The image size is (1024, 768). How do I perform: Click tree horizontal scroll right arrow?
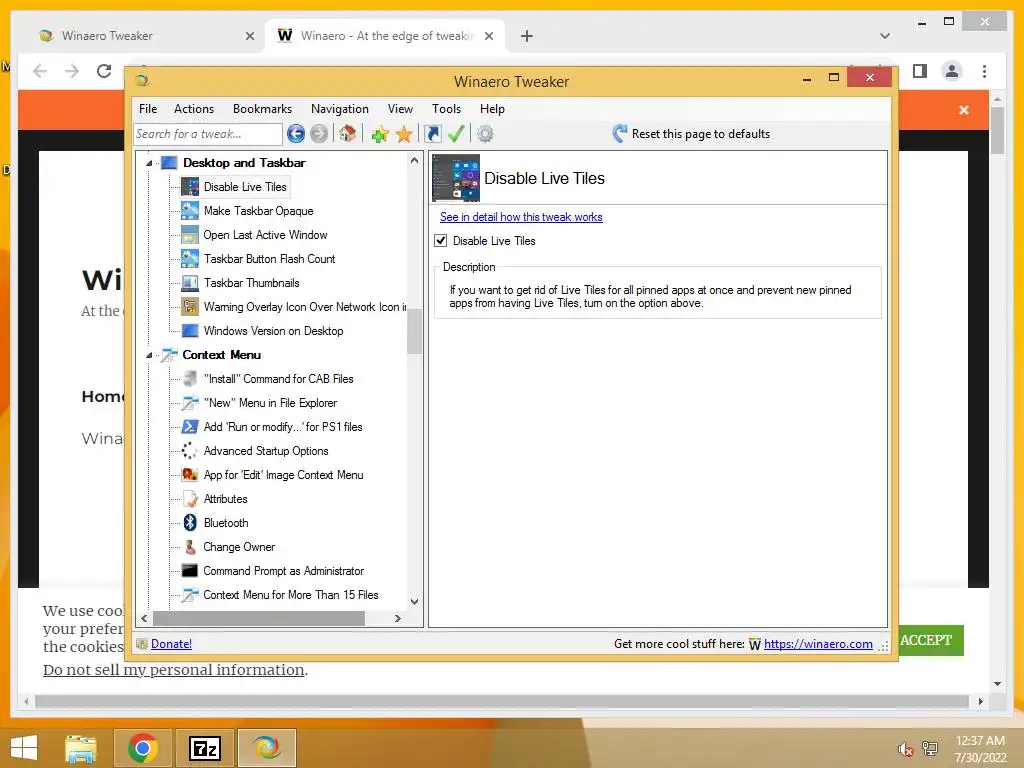click(398, 618)
